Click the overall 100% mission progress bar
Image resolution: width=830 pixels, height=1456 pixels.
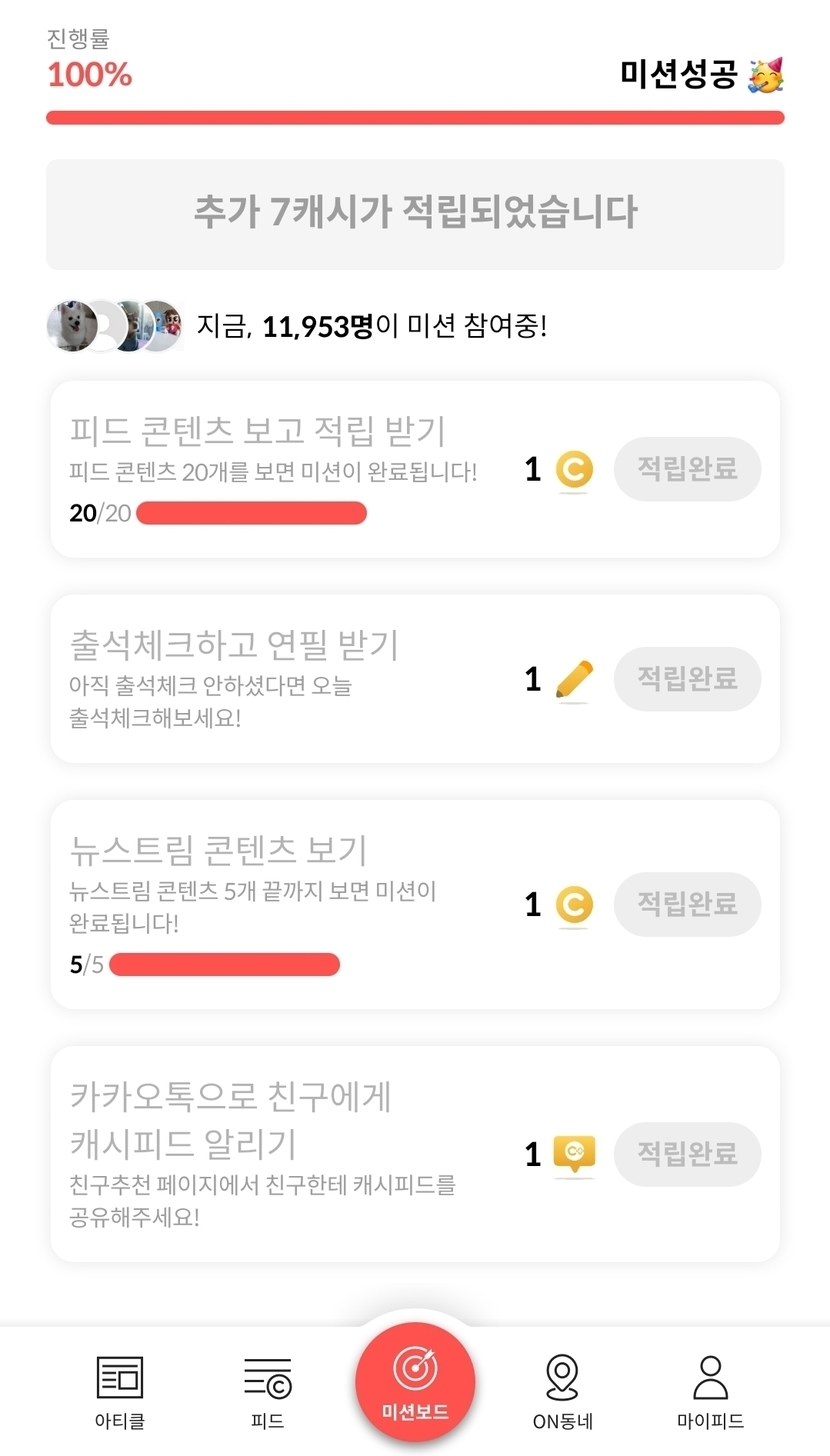point(415,118)
